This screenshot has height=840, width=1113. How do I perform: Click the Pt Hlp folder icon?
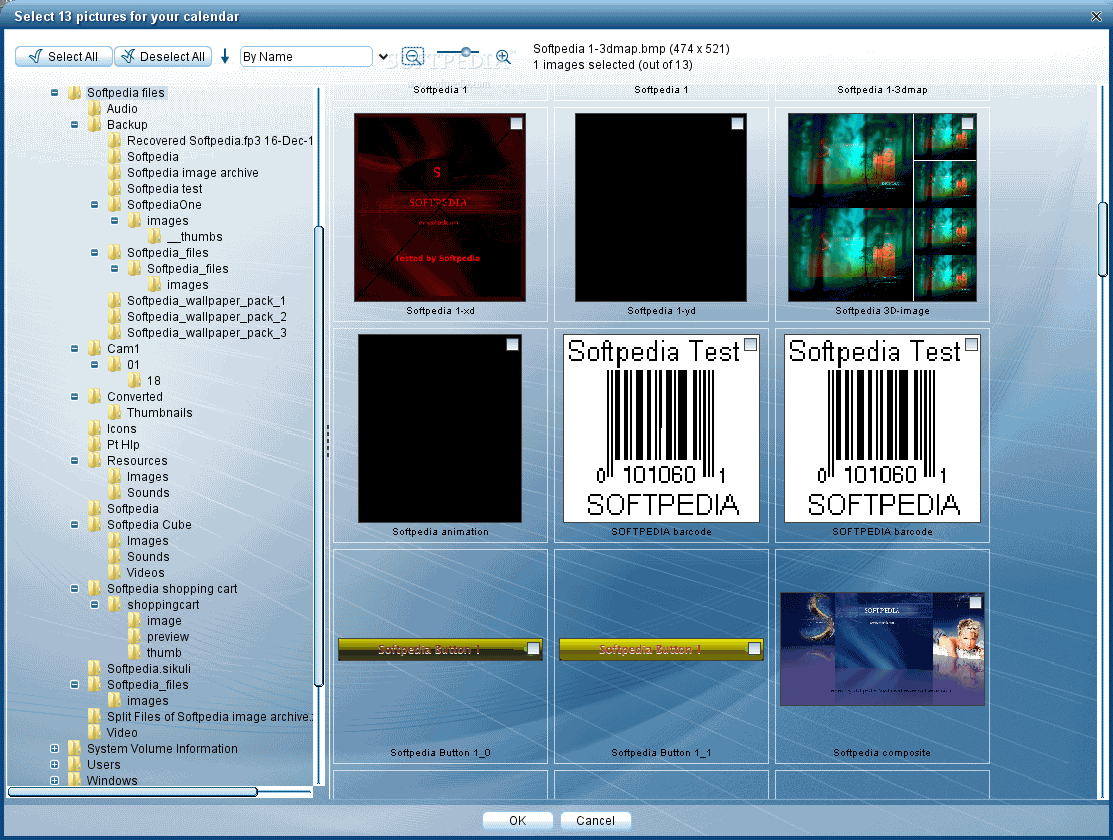pos(94,444)
